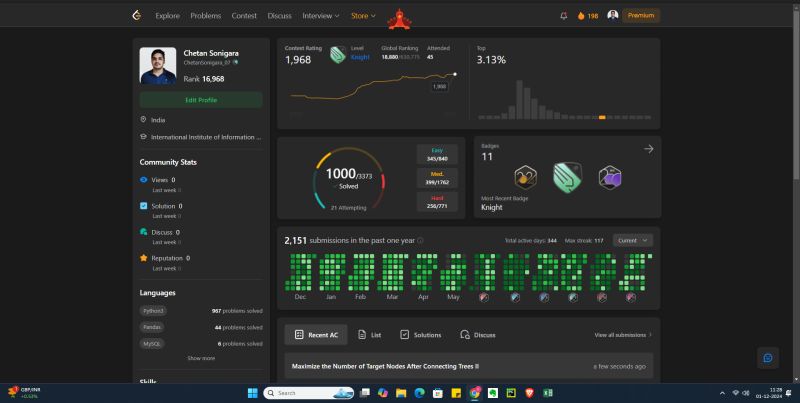Open Copilot from the taskbar
This screenshot has width=800, height=403.
pyautogui.click(x=383, y=393)
